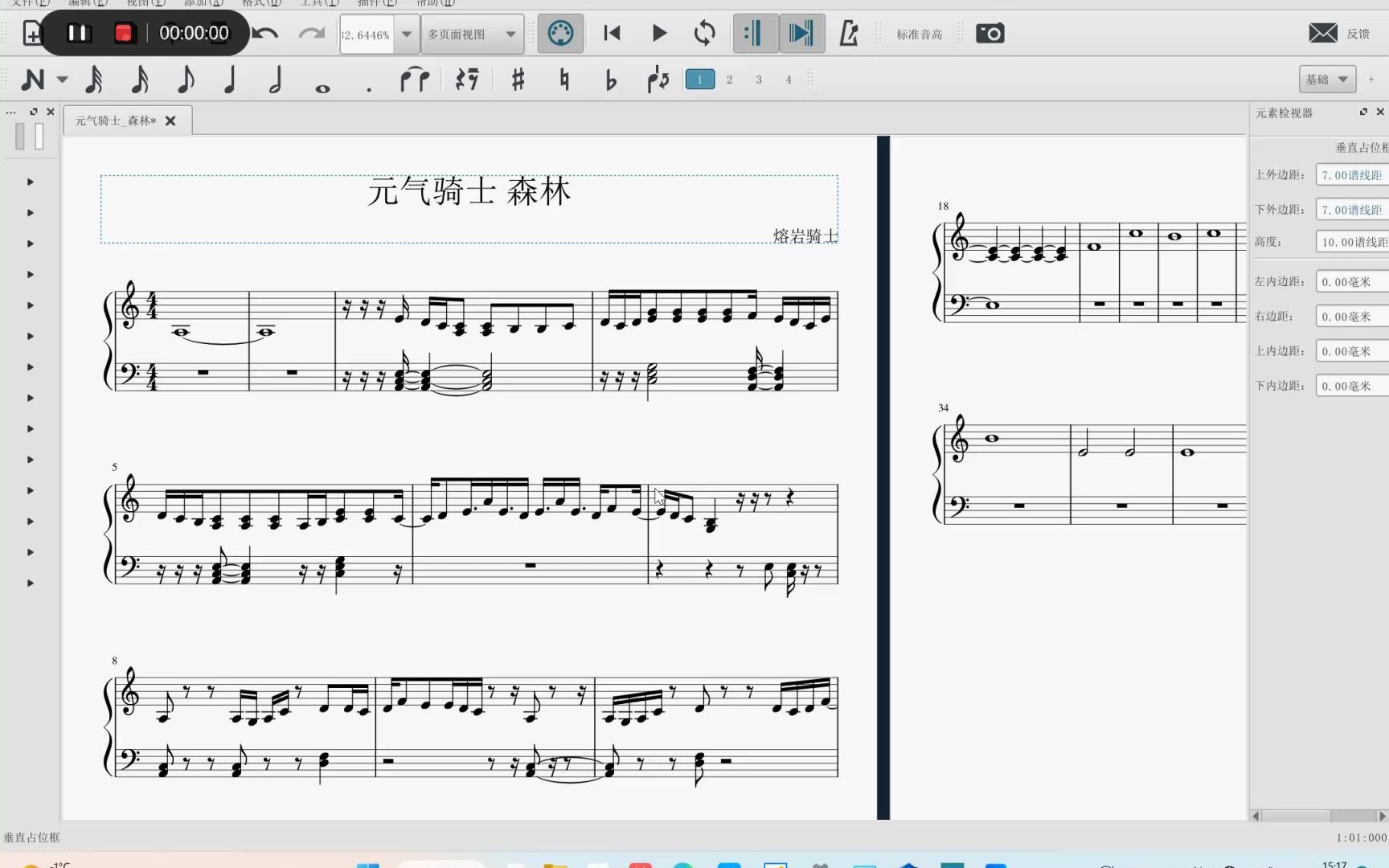This screenshot has width=1389, height=868.
Task: Select the quarter note duration
Action: [x=230, y=80]
